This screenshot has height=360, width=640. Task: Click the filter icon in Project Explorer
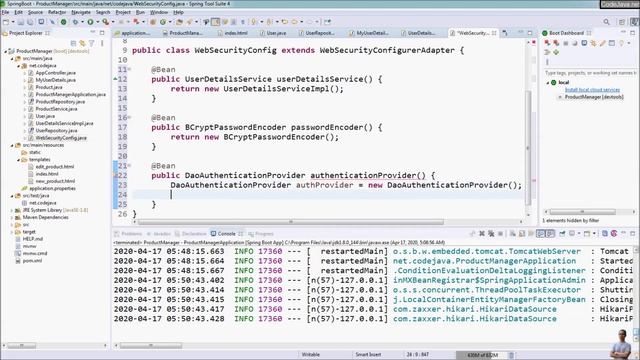[x=91, y=43]
